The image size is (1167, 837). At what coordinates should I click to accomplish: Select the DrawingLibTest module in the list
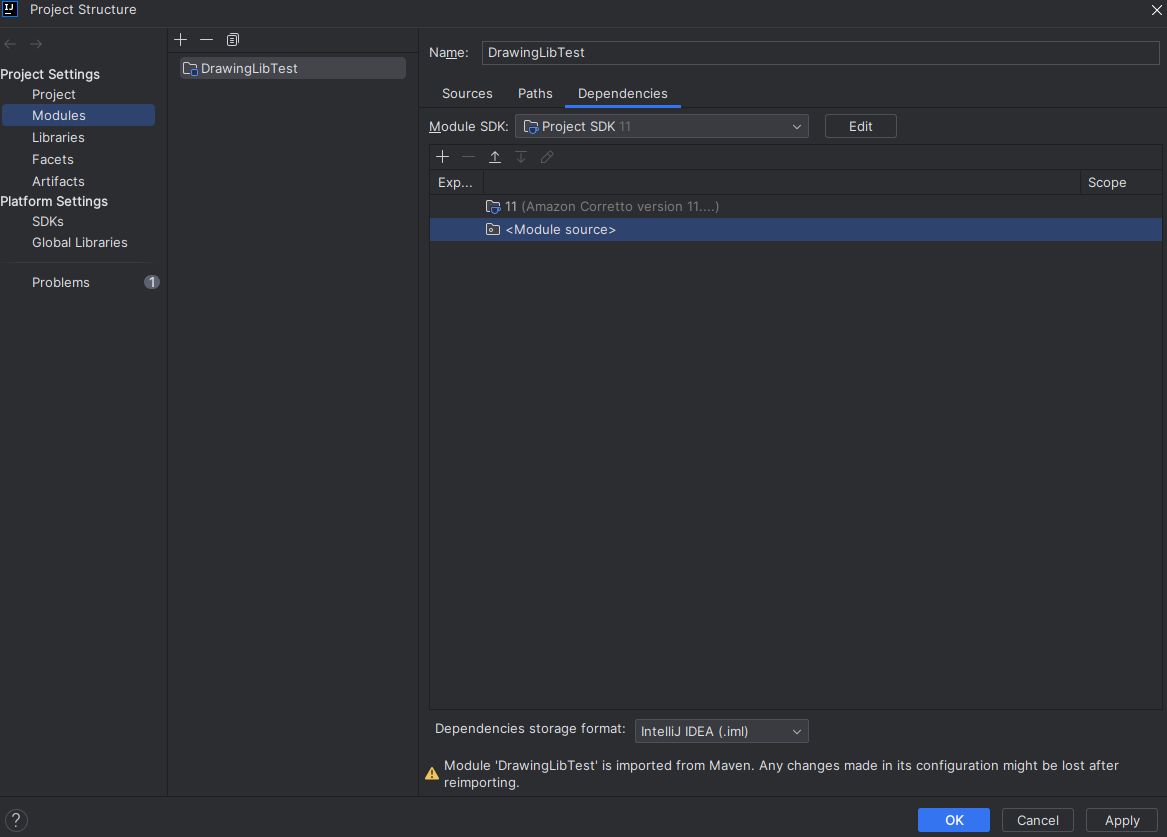click(292, 68)
